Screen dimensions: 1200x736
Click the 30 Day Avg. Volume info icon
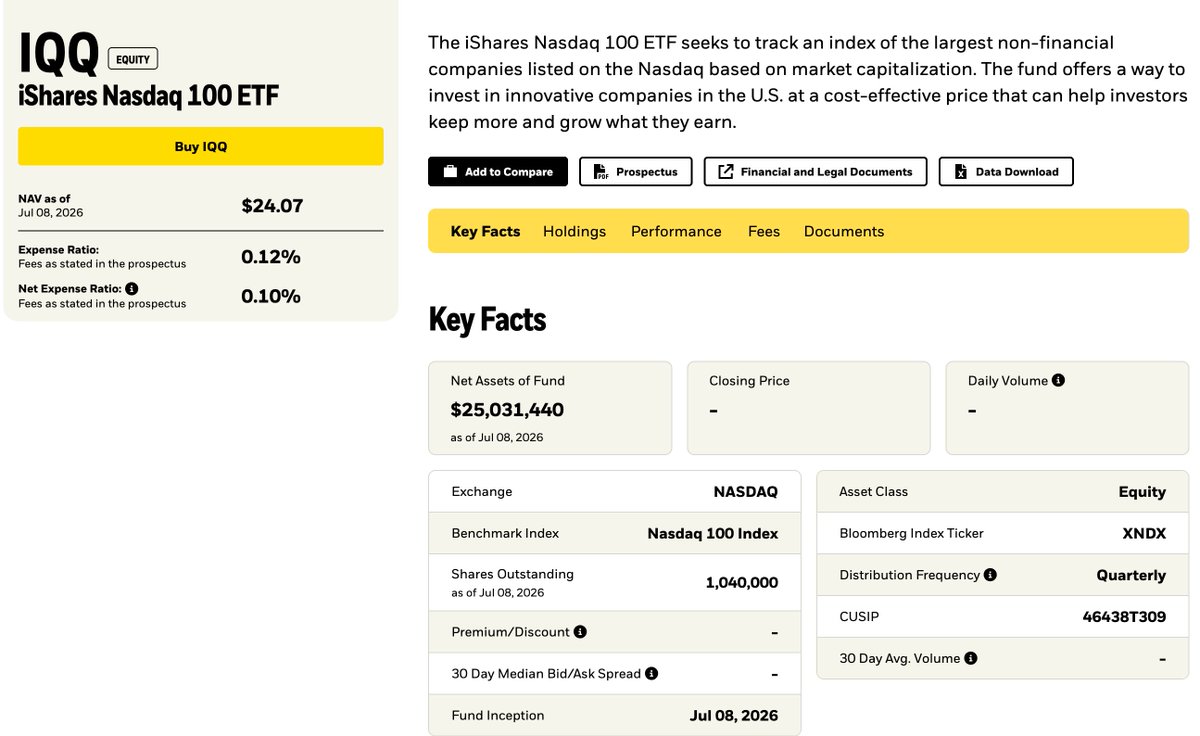point(971,658)
